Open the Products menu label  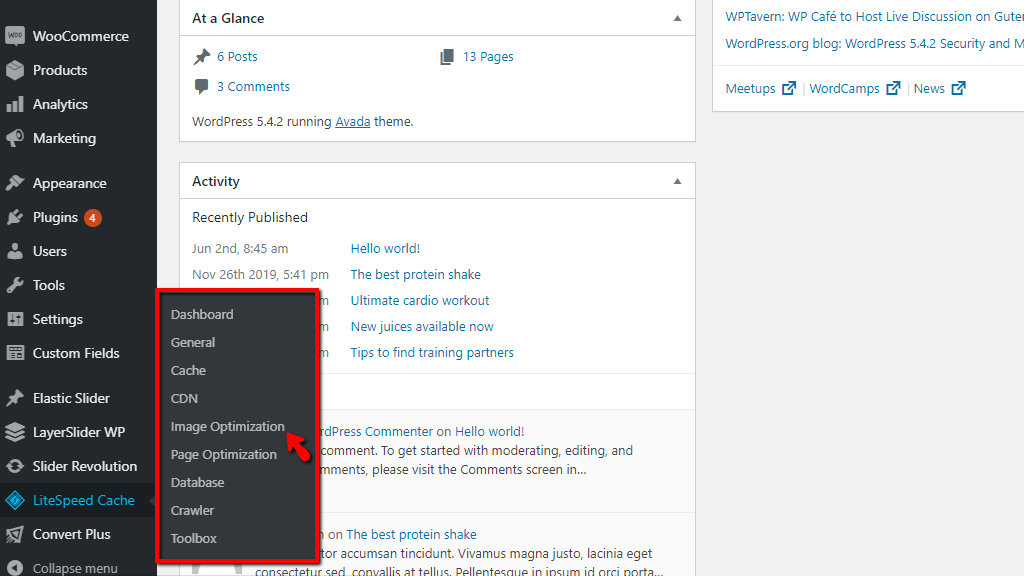click(60, 70)
